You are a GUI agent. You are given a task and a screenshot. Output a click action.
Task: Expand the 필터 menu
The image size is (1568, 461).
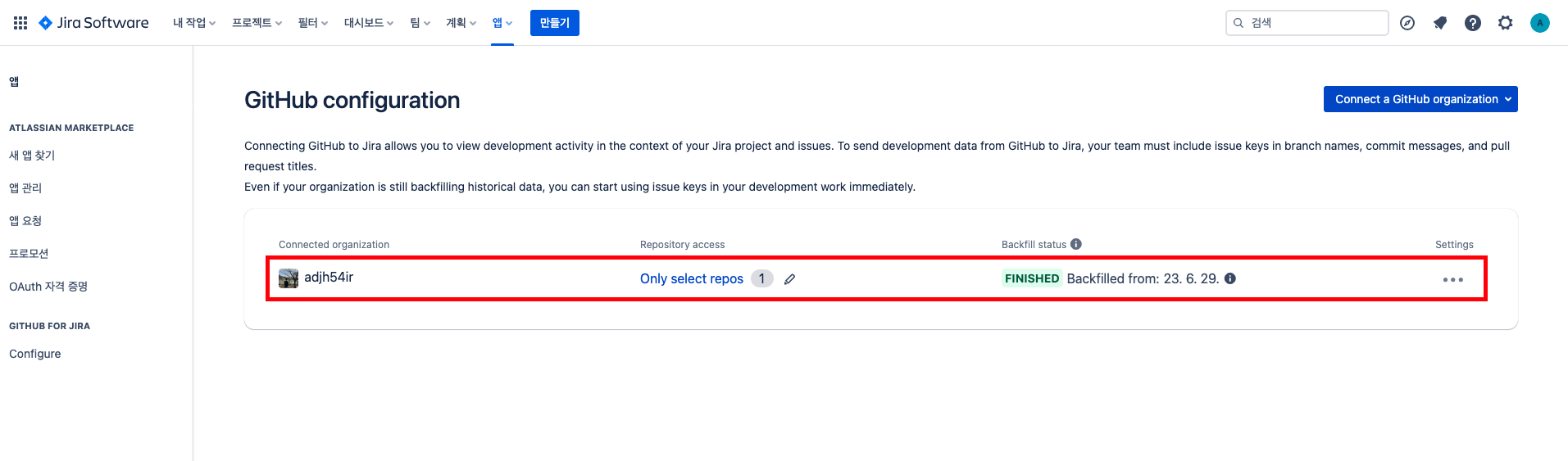click(313, 23)
